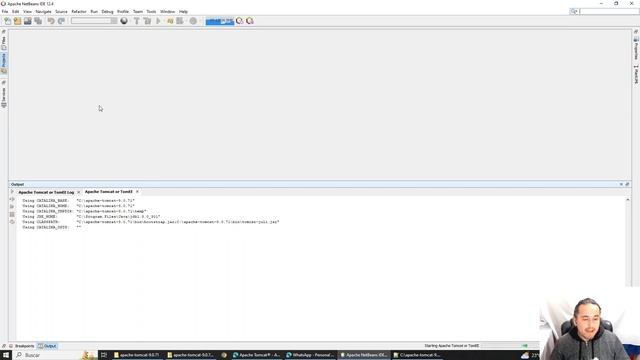
Task: Click the Run Project play icon
Action: [158, 21]
